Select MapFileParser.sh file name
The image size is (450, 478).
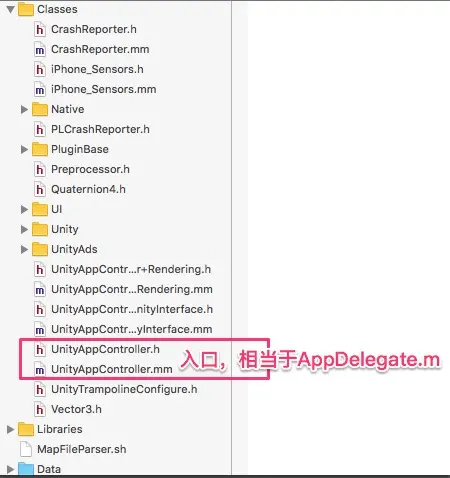[x=82, y=449]
